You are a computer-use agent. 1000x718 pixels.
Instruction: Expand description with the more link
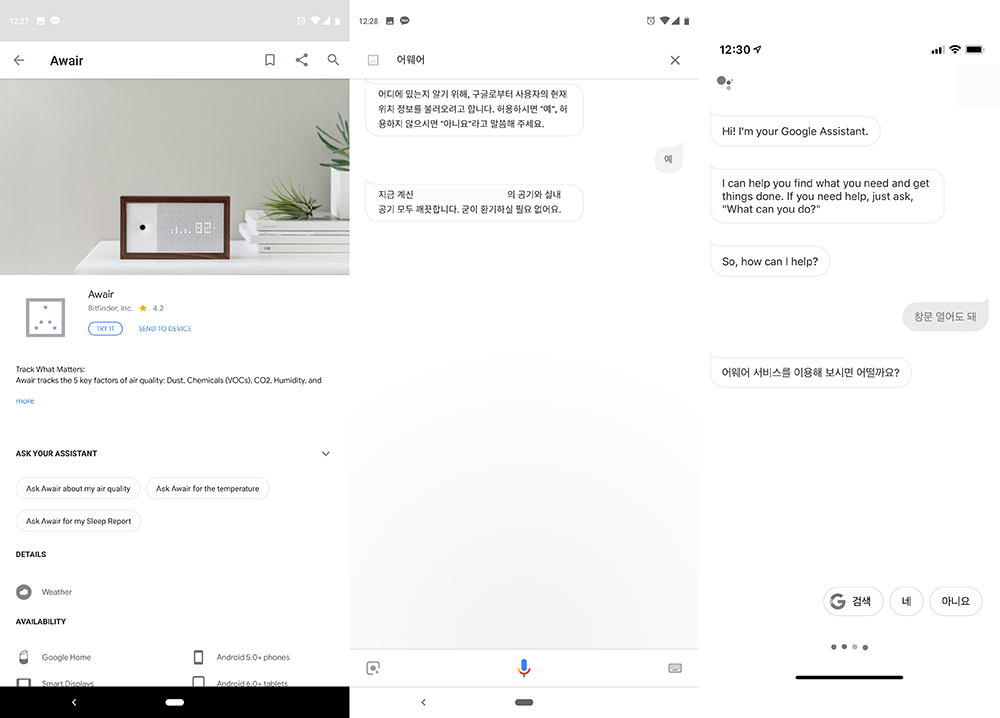25,401
